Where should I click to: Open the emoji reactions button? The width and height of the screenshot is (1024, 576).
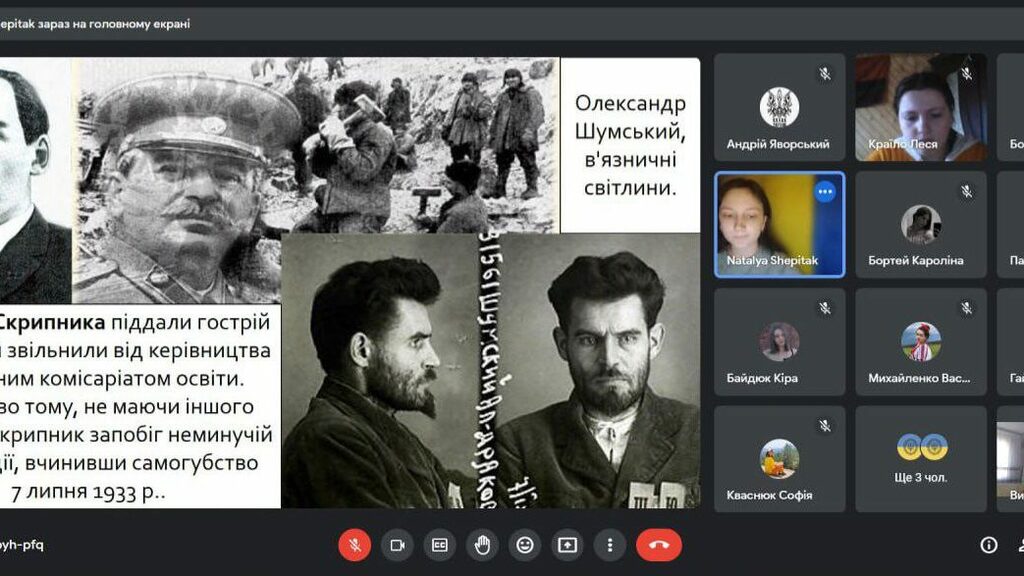pyautogui.click(x=524, y=545)
